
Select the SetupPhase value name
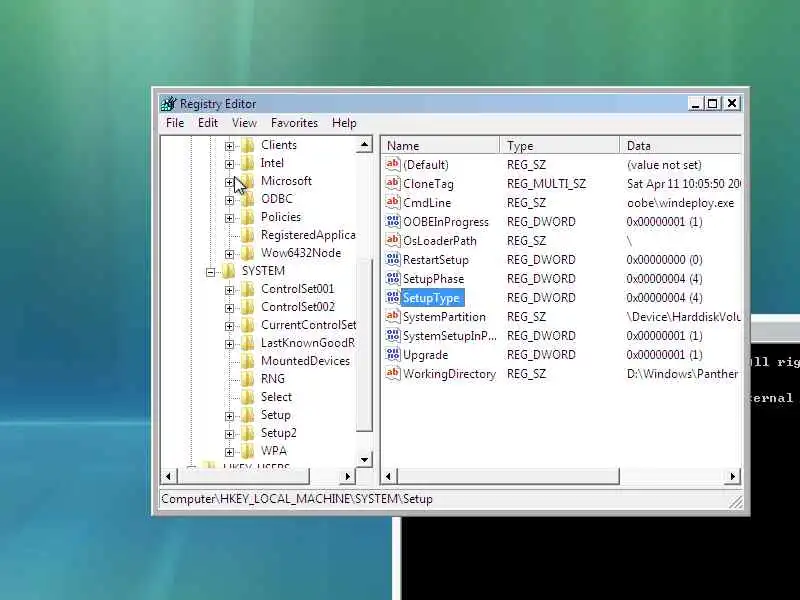click(x=433, y=279)
